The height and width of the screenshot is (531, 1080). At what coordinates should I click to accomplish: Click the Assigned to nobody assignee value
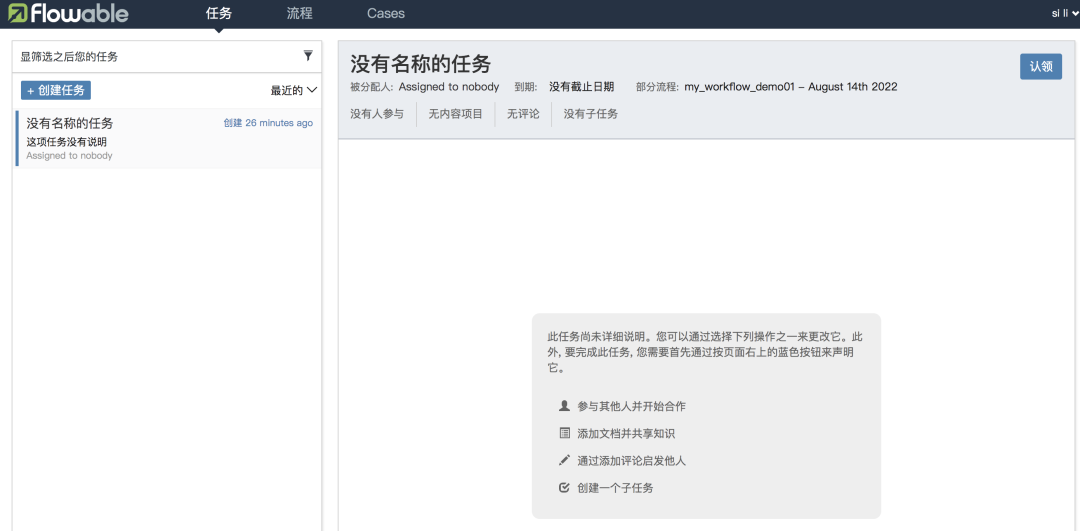click(x=449, y=87)
